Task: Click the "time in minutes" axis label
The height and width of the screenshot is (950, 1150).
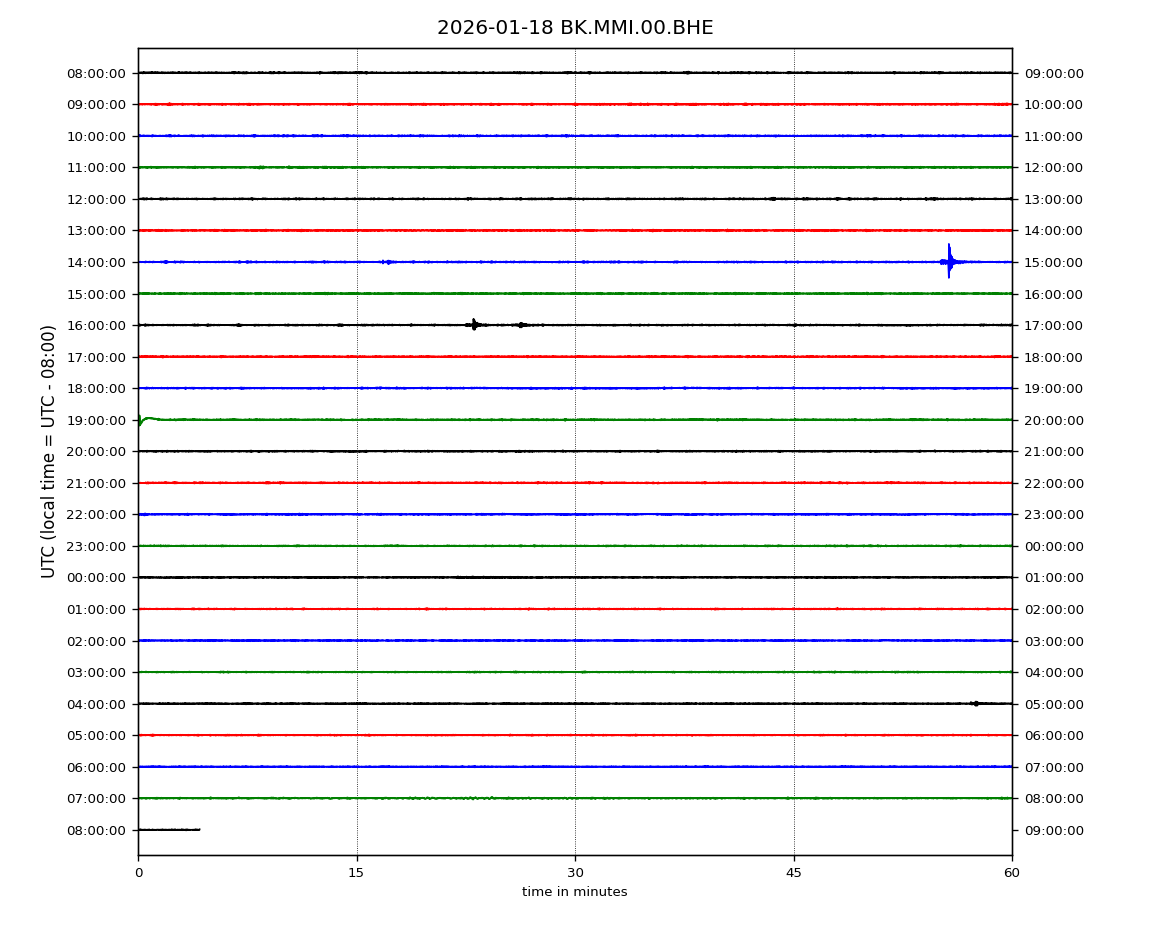Action: [x=575, y=892]
